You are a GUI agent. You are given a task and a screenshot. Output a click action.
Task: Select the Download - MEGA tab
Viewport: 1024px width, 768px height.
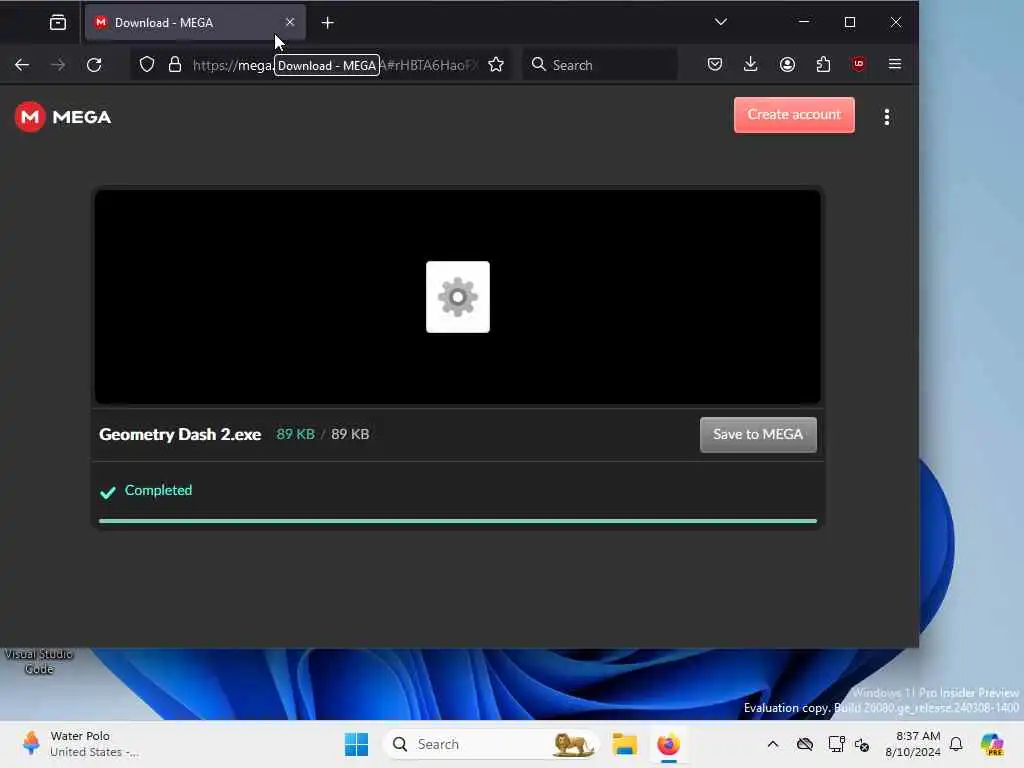pos(195,23)
